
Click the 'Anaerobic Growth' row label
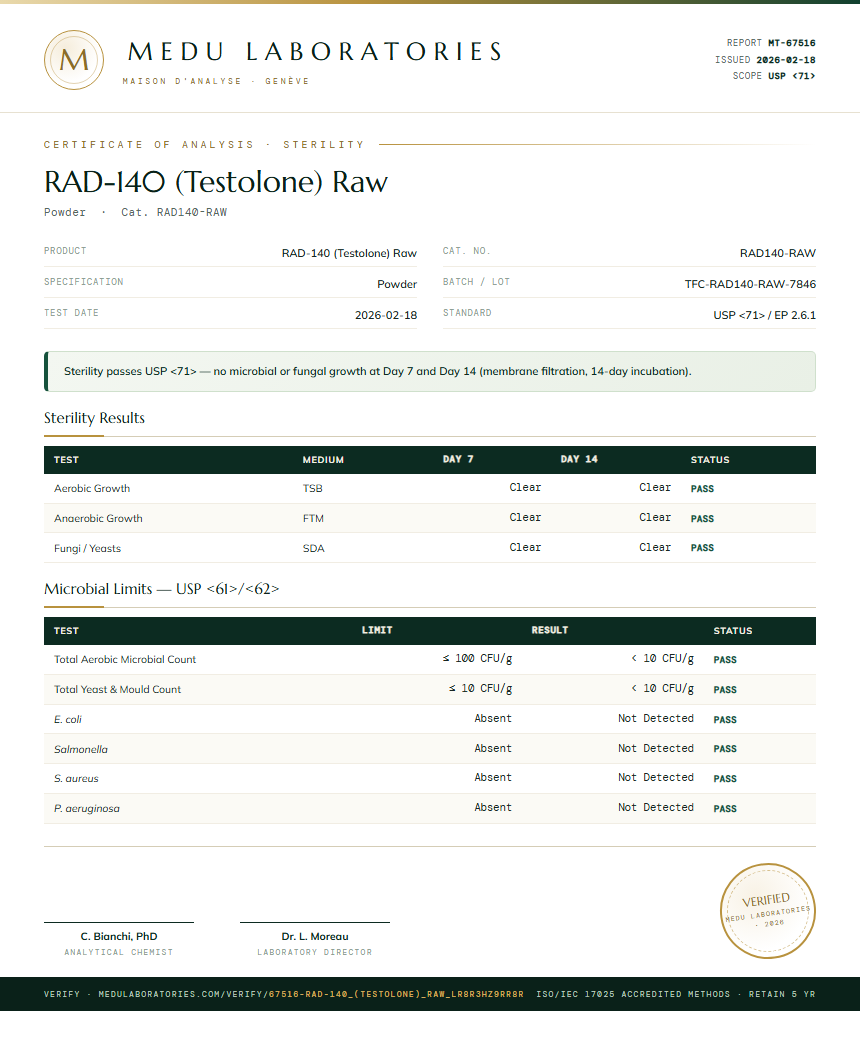pos(98,518)
